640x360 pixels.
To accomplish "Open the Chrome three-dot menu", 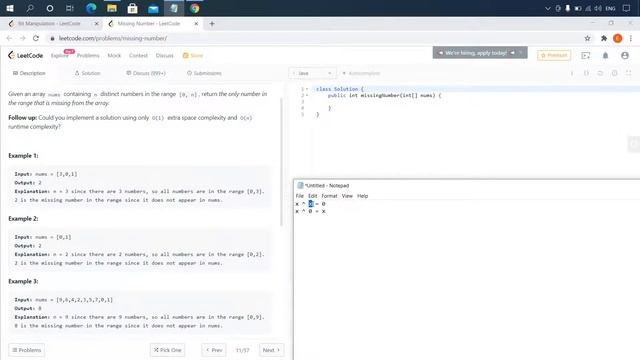I will [631, 38].
